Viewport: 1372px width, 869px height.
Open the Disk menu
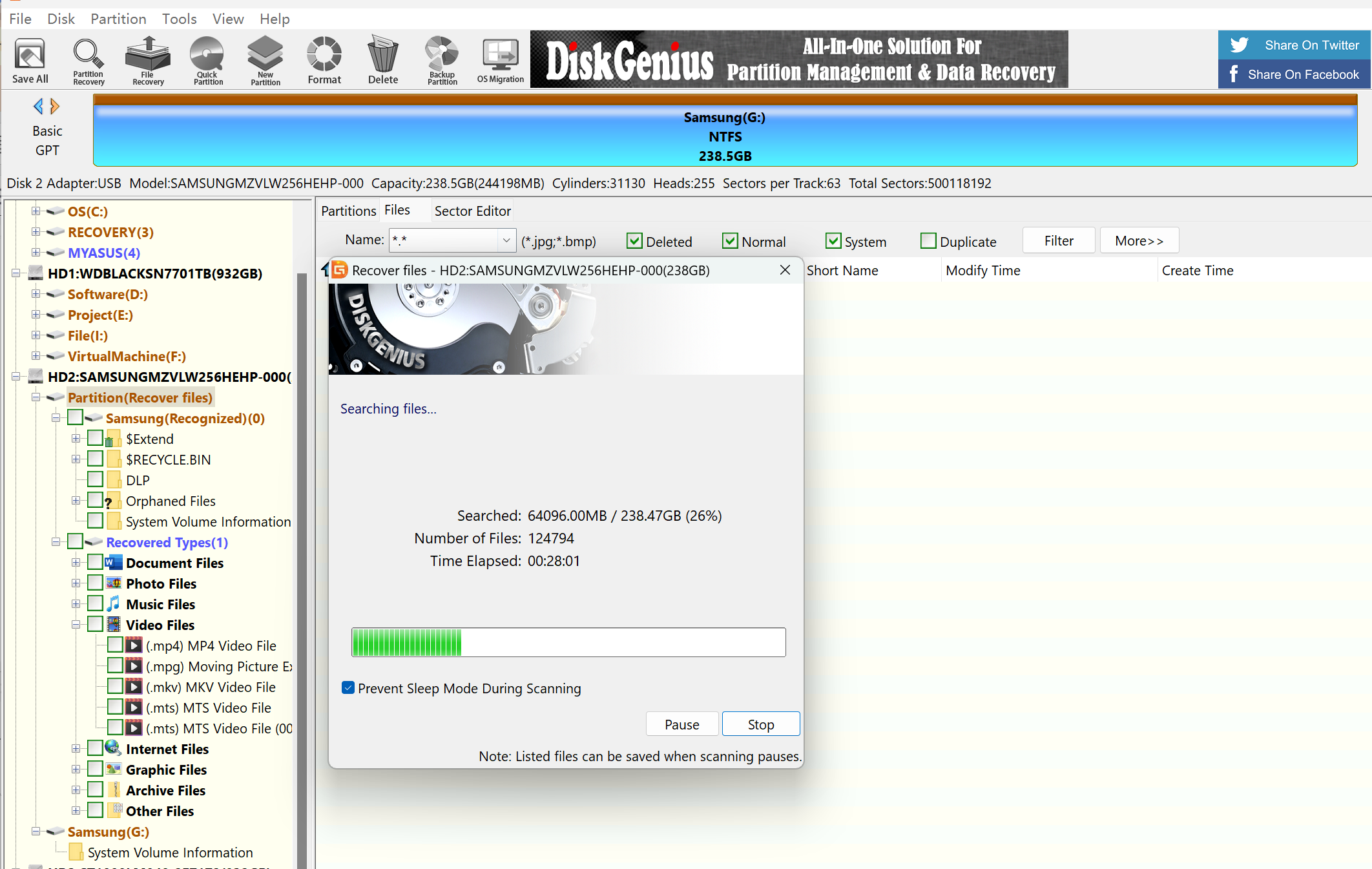tap(61, 19)
